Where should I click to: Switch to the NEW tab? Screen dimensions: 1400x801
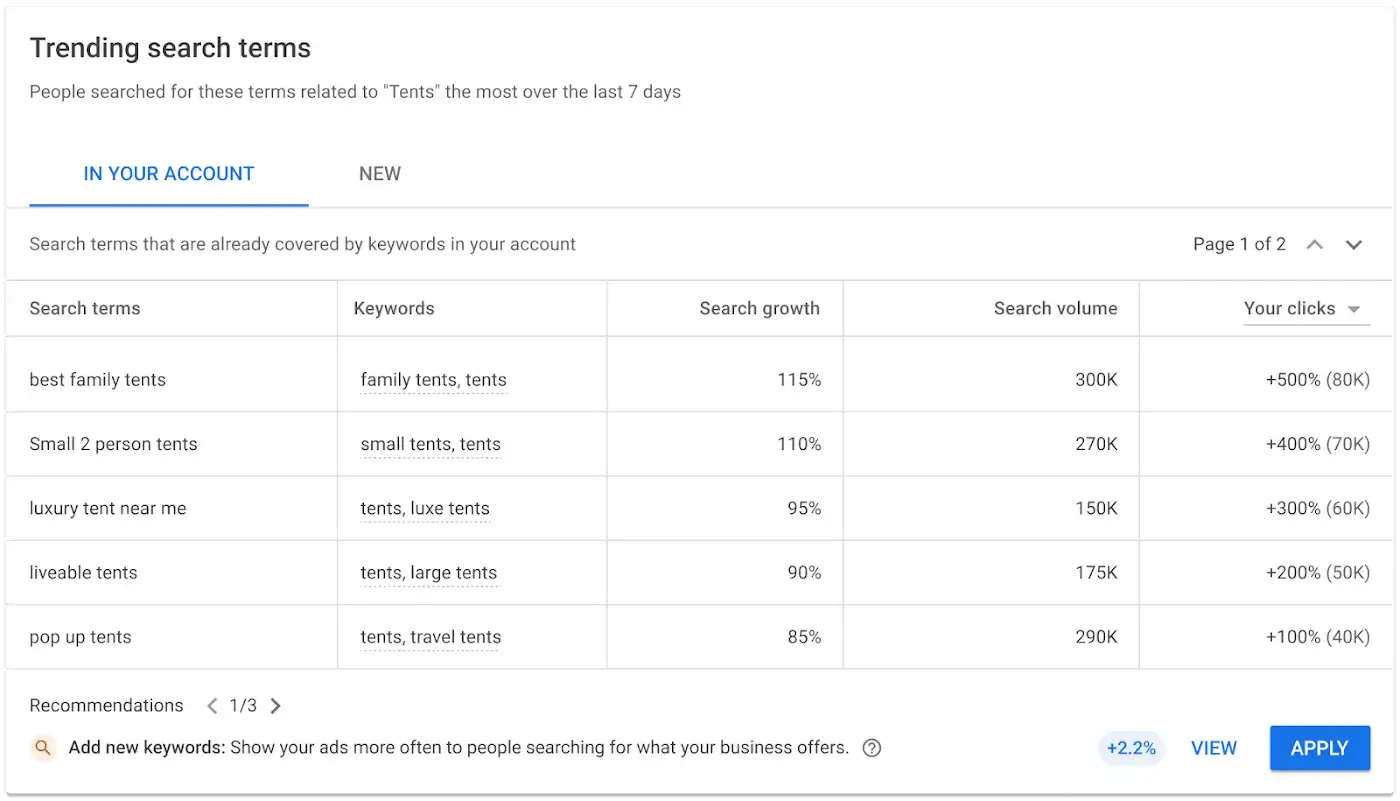[x=379, y=173]
